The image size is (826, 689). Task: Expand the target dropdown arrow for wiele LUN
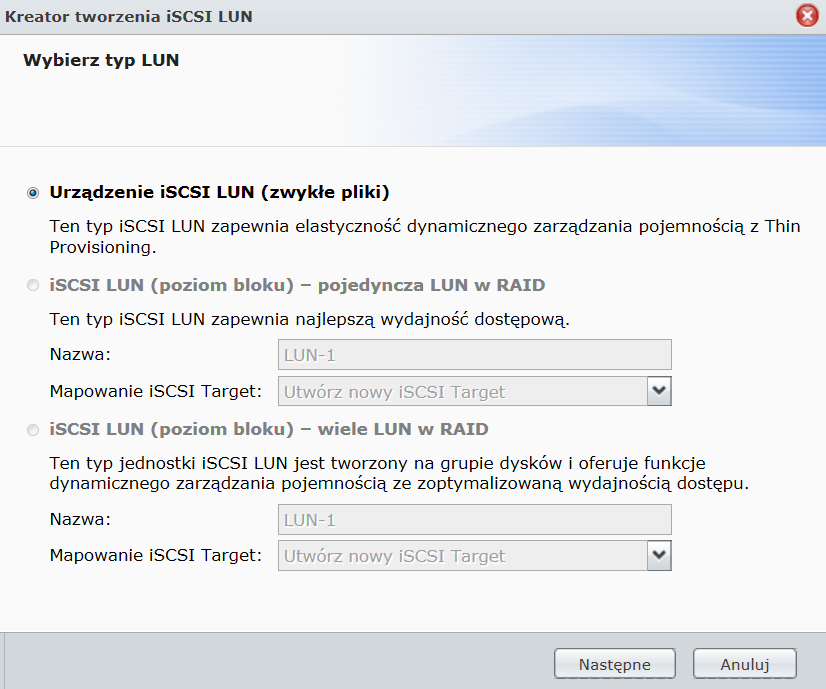(658, 555)
